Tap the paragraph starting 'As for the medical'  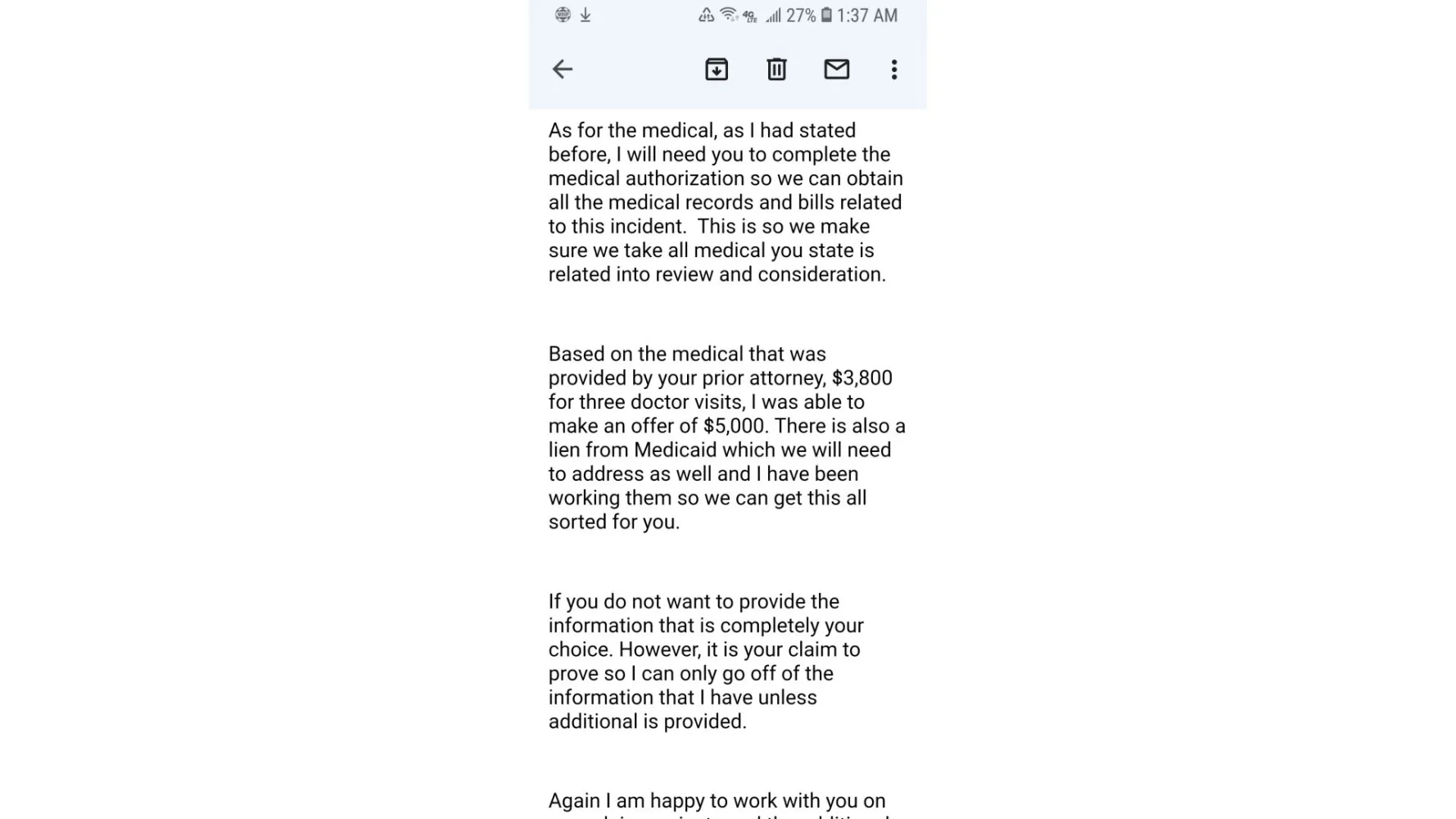(x=726, y=202)
